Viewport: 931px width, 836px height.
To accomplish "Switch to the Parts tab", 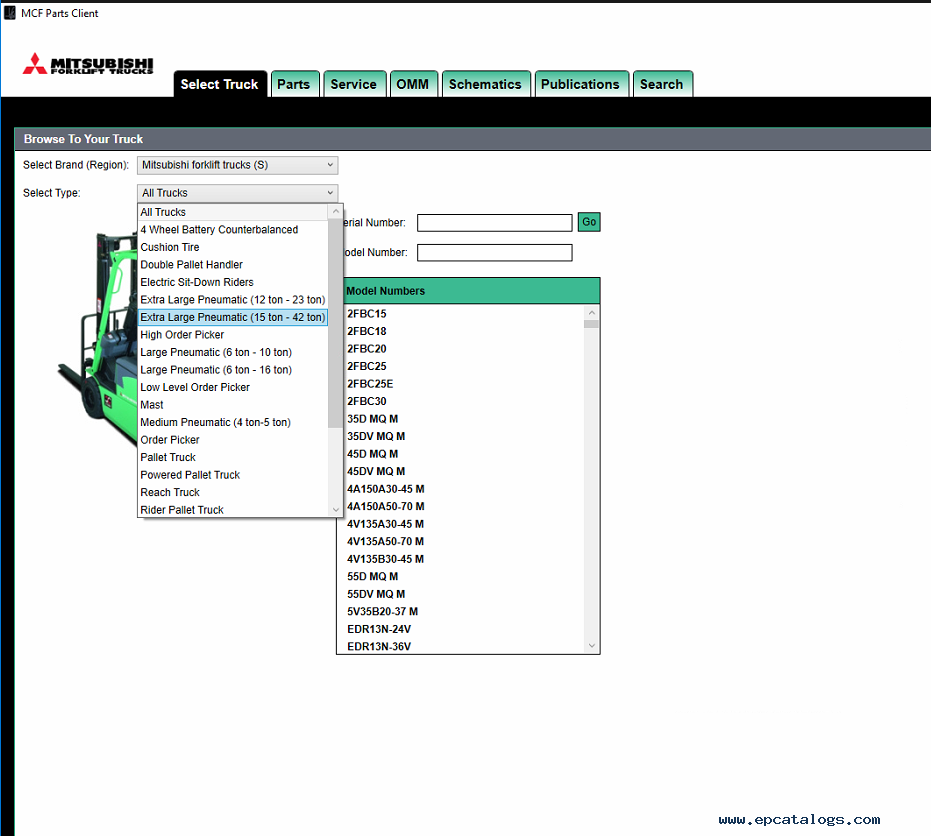I will tap(294, 84).
